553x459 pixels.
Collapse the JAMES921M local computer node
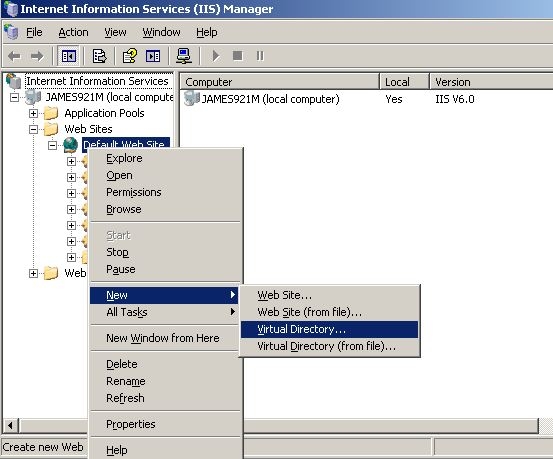[14, 97]
